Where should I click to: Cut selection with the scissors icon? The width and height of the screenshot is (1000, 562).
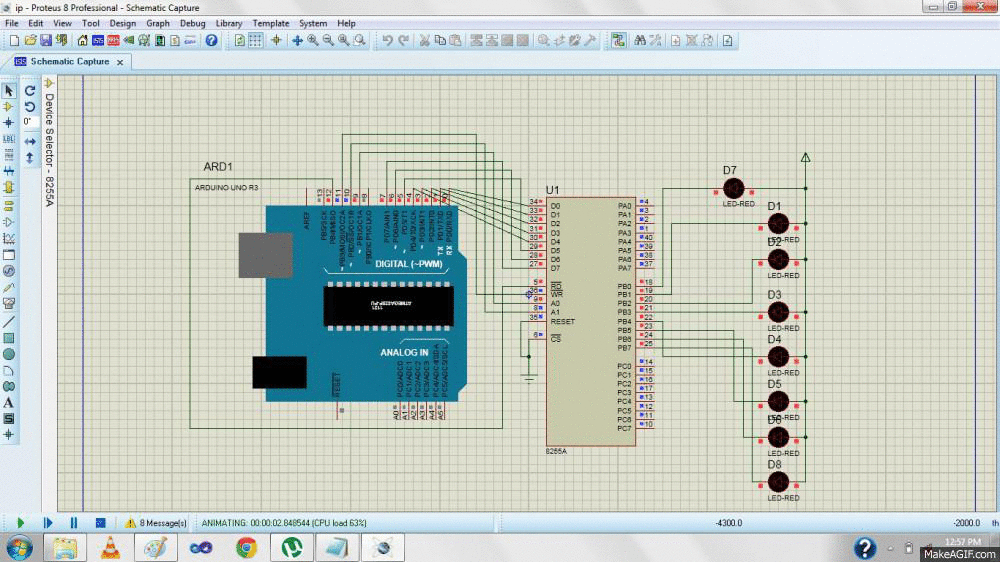(x=424, y=41)
